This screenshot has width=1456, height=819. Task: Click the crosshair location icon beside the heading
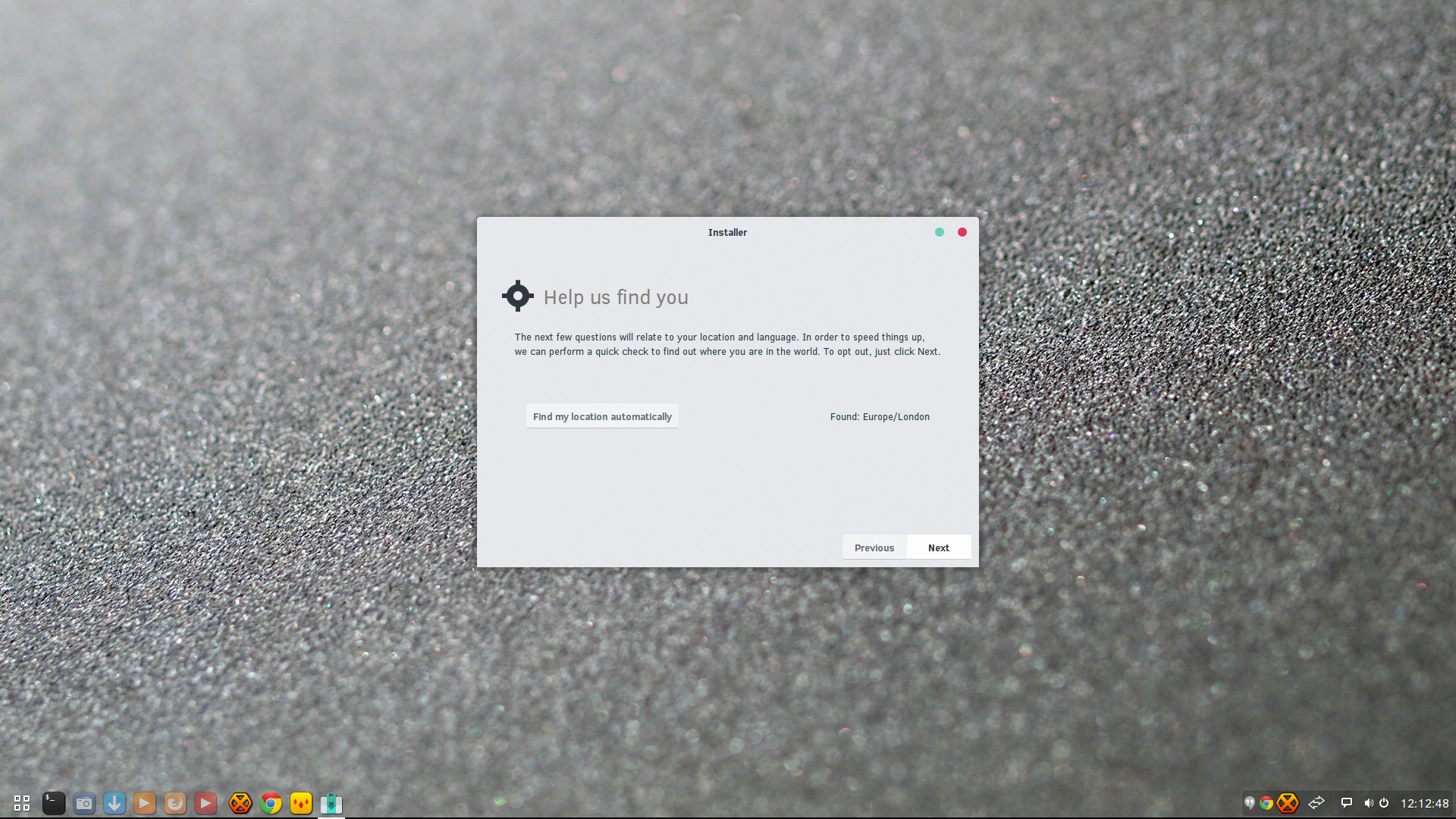[x=518, y=296]
